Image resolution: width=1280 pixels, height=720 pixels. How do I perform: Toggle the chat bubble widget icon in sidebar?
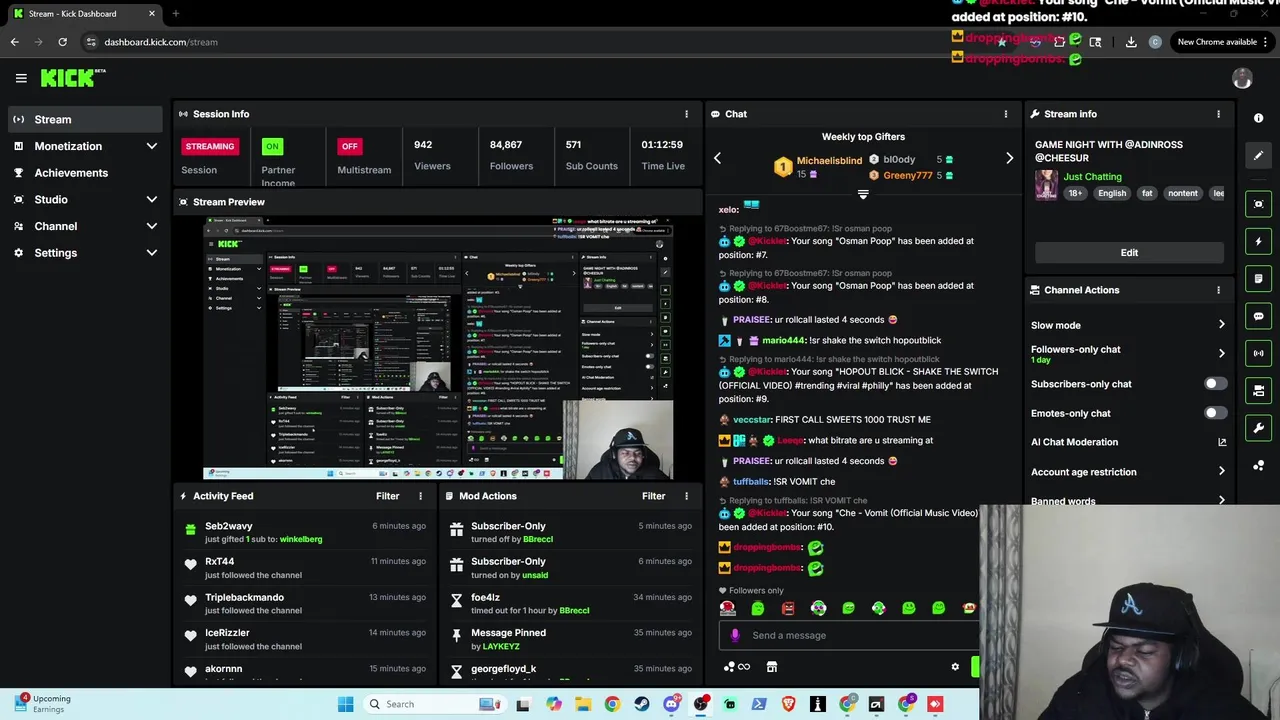1258,316
